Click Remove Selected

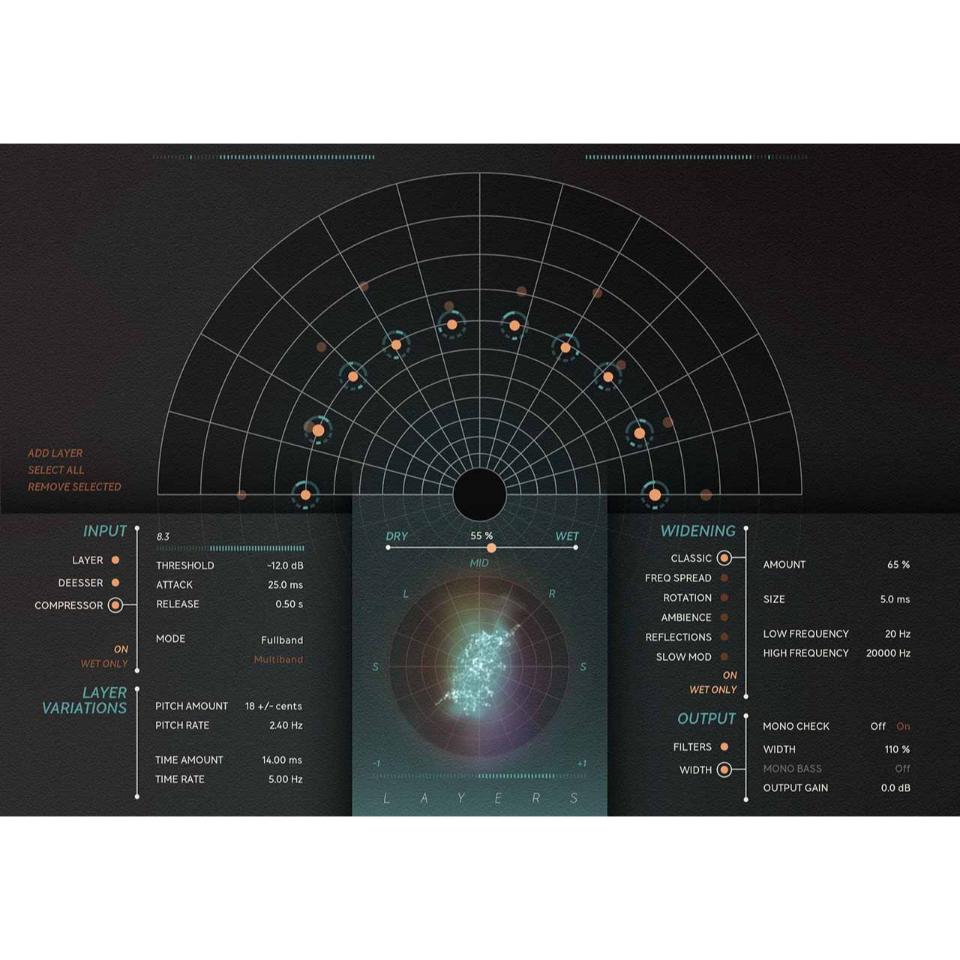pyautogui.click(x=74, y=487)
